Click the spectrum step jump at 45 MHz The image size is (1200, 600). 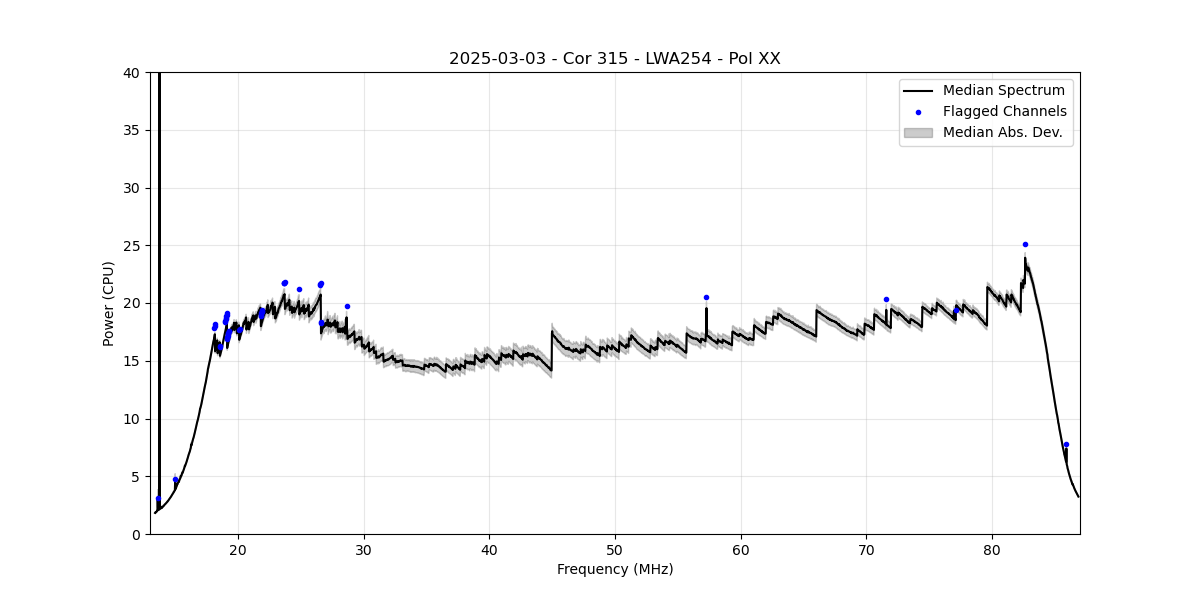click(x=551, y=350)
